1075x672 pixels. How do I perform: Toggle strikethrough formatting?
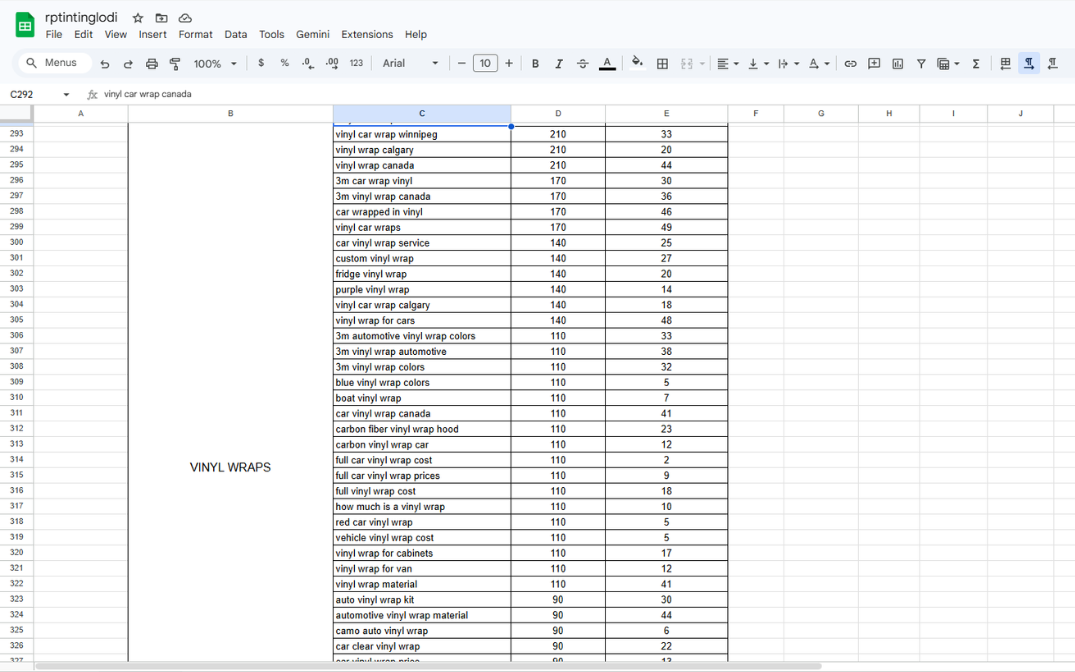(583, 64)
